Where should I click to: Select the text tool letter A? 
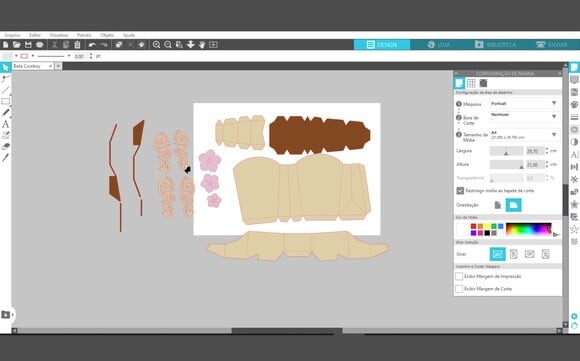5,124
